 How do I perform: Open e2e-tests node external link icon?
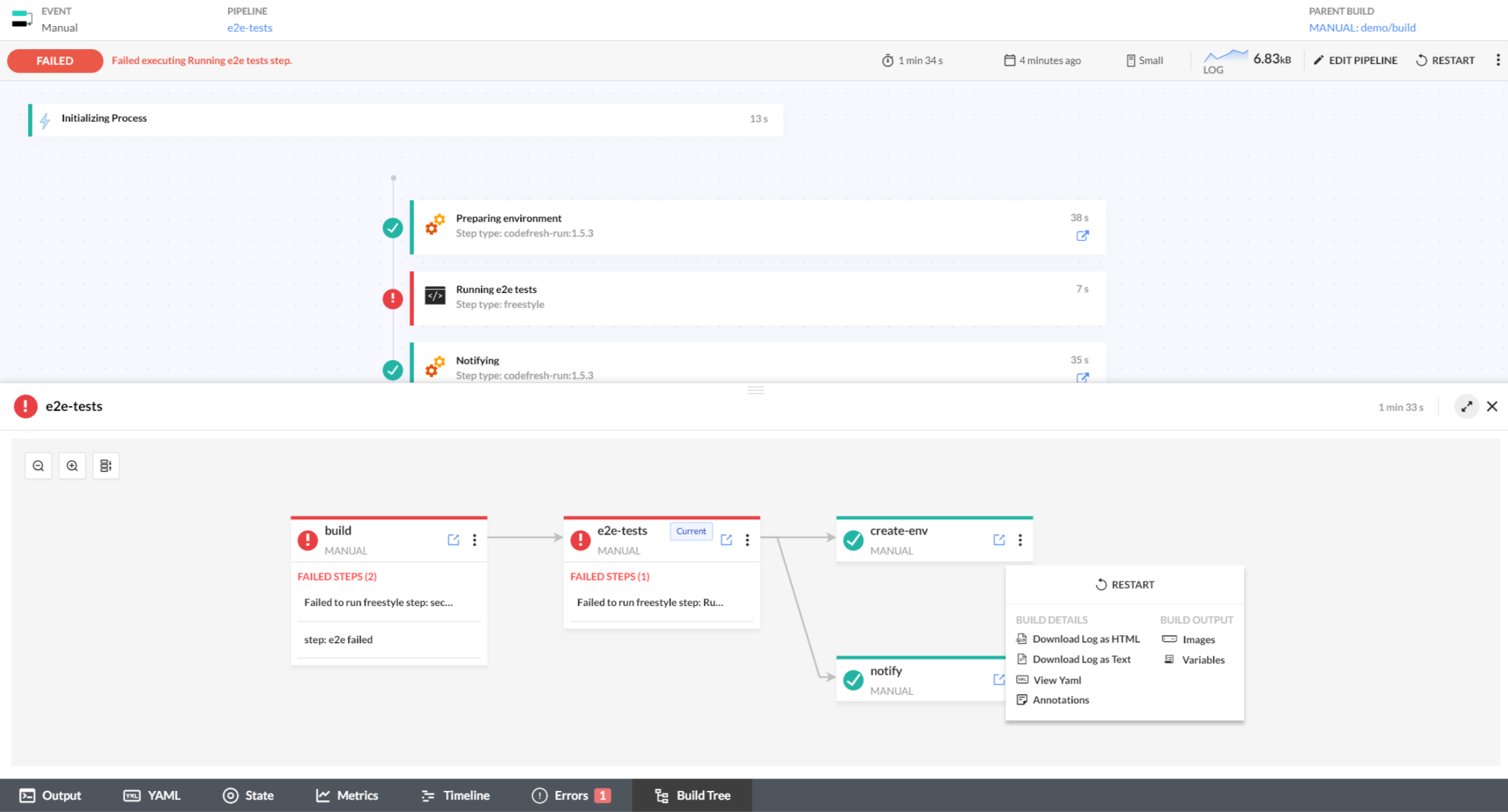pos(726,539)
